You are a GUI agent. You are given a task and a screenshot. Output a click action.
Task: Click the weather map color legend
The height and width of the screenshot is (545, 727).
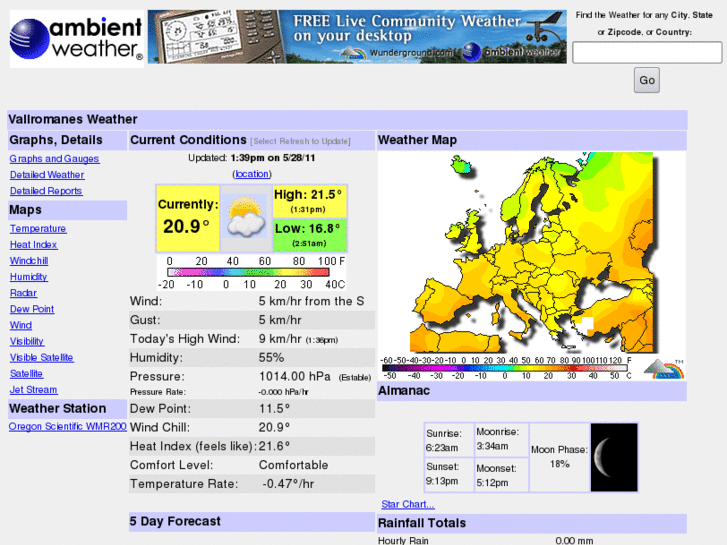(x=506, y=368)
